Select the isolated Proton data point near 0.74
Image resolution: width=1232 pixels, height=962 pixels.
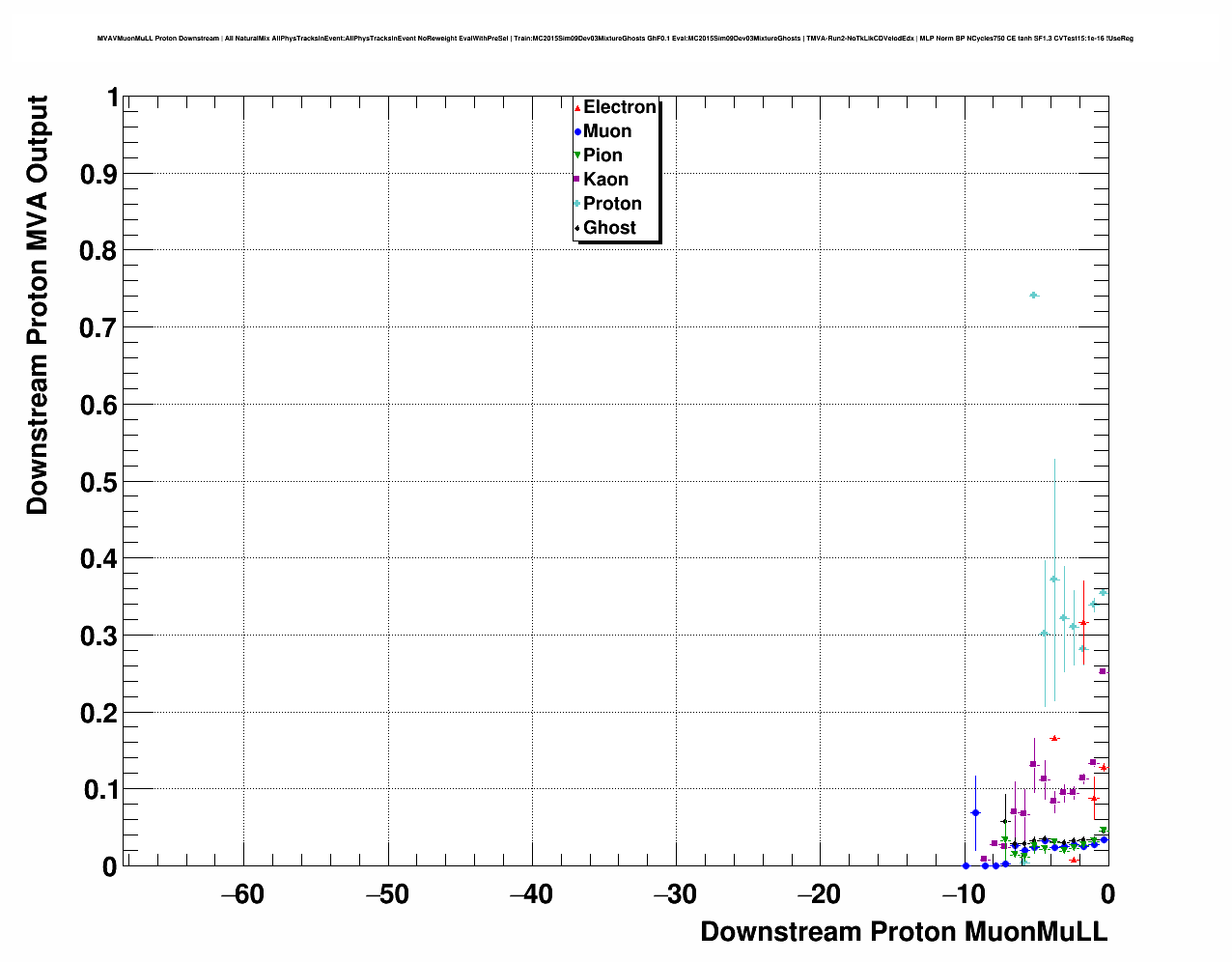coord(1034,296)
